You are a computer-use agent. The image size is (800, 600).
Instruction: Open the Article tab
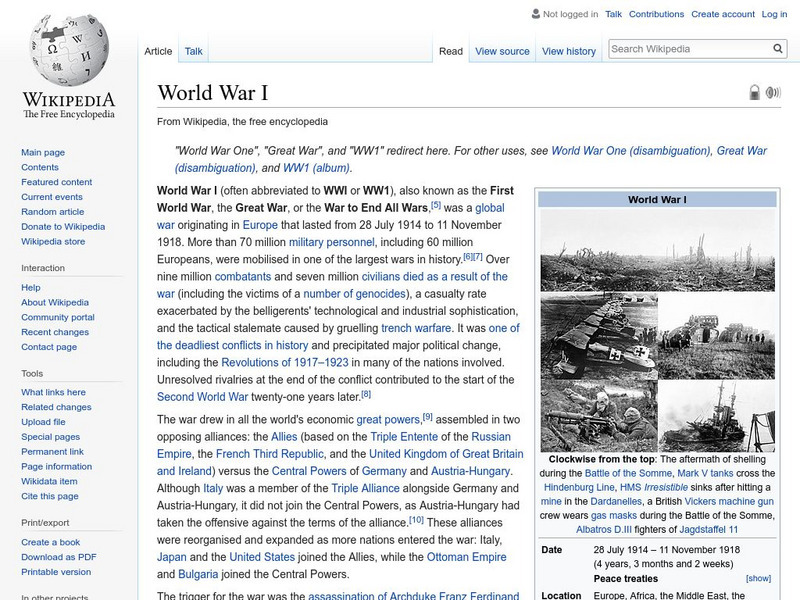pyautogui.click(x=158, y=51)
